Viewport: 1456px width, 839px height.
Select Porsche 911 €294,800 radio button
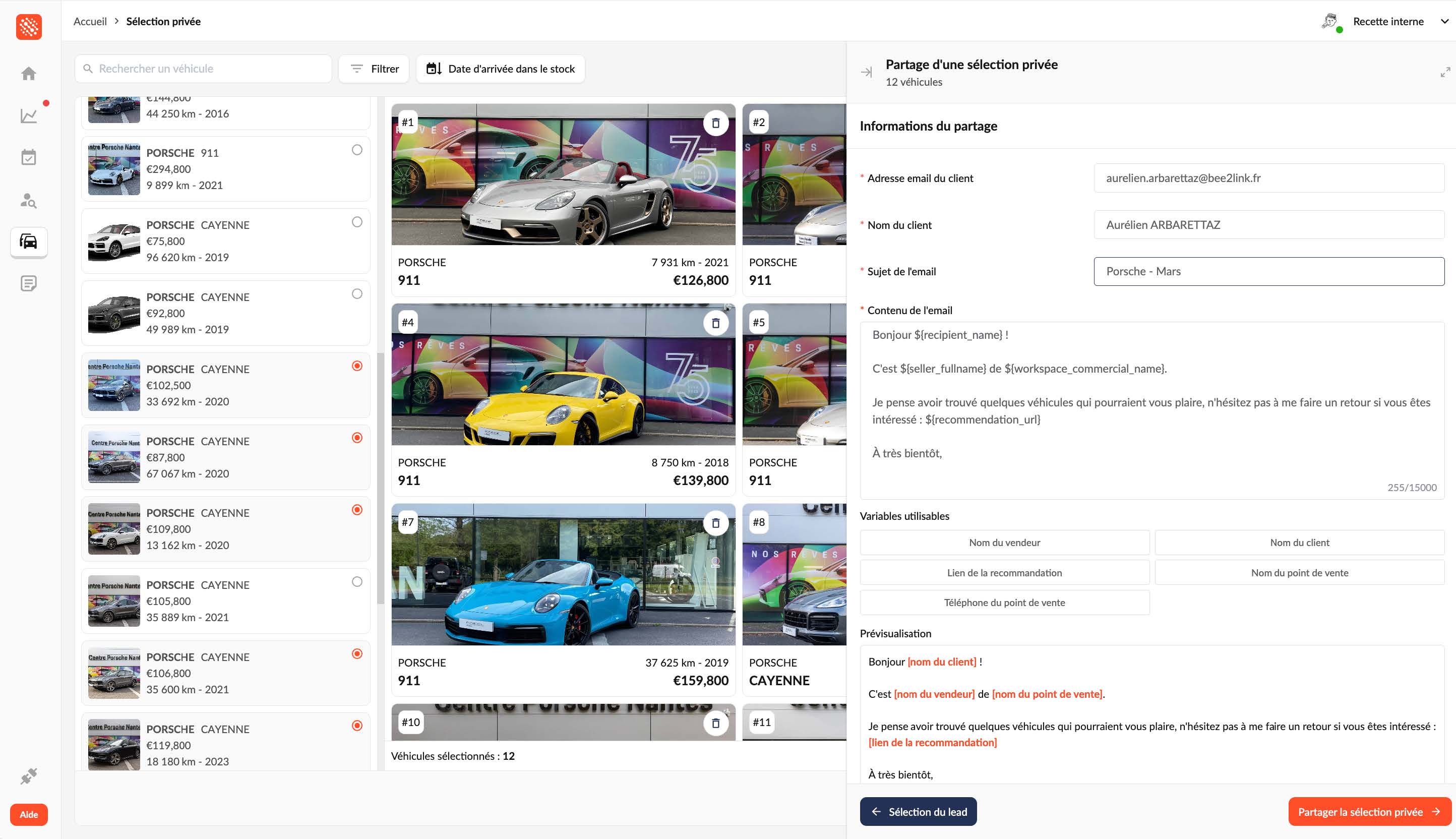pos(357,150)
